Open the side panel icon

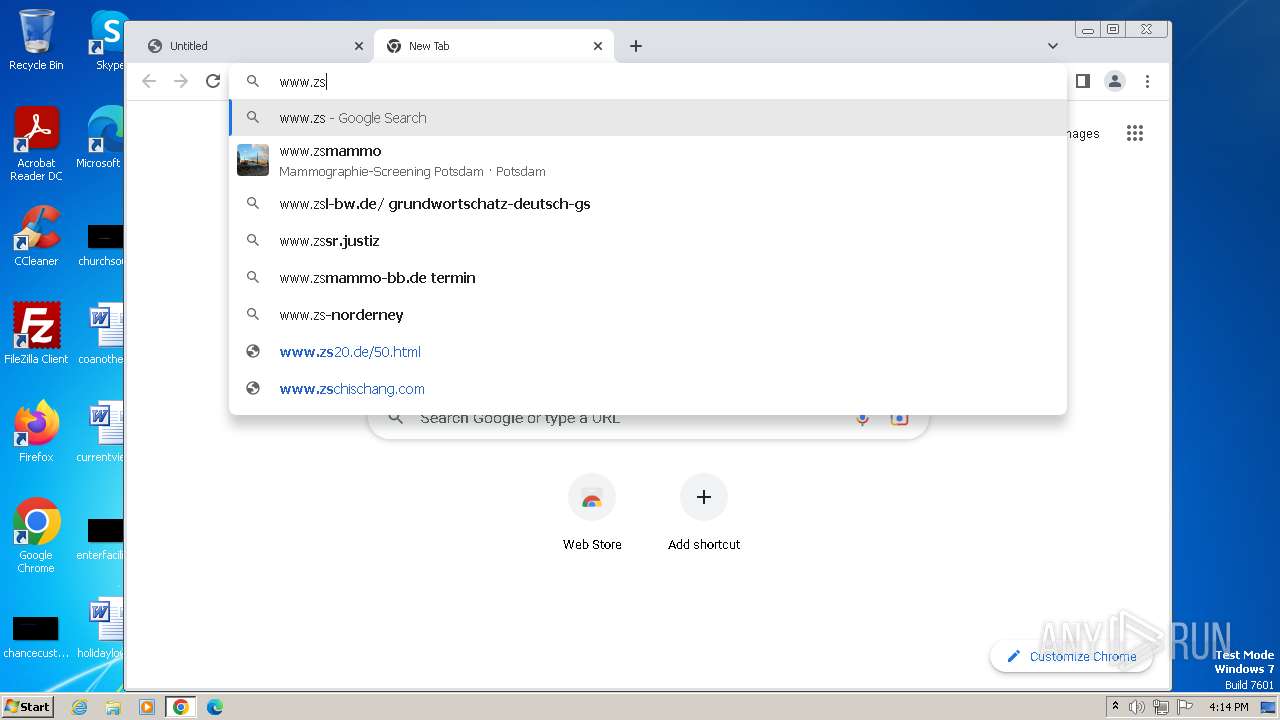point(1082,81)
